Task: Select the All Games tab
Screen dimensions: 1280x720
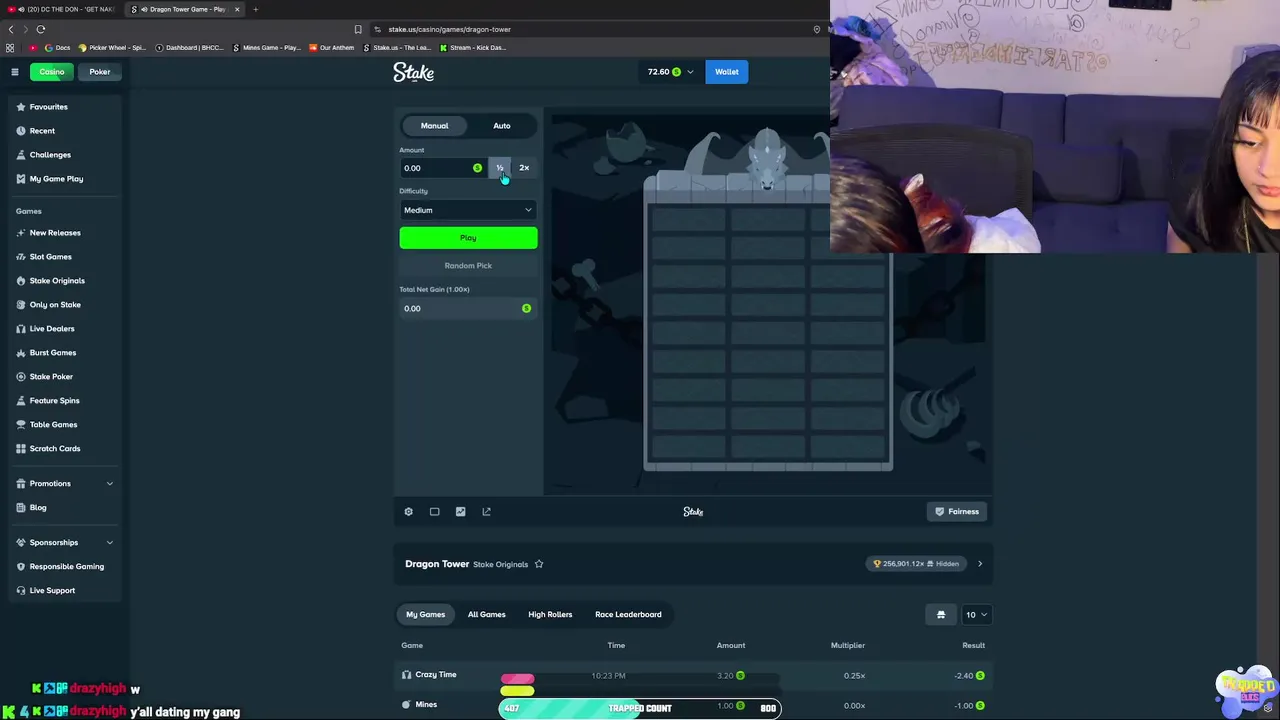Action: point(487,615)
